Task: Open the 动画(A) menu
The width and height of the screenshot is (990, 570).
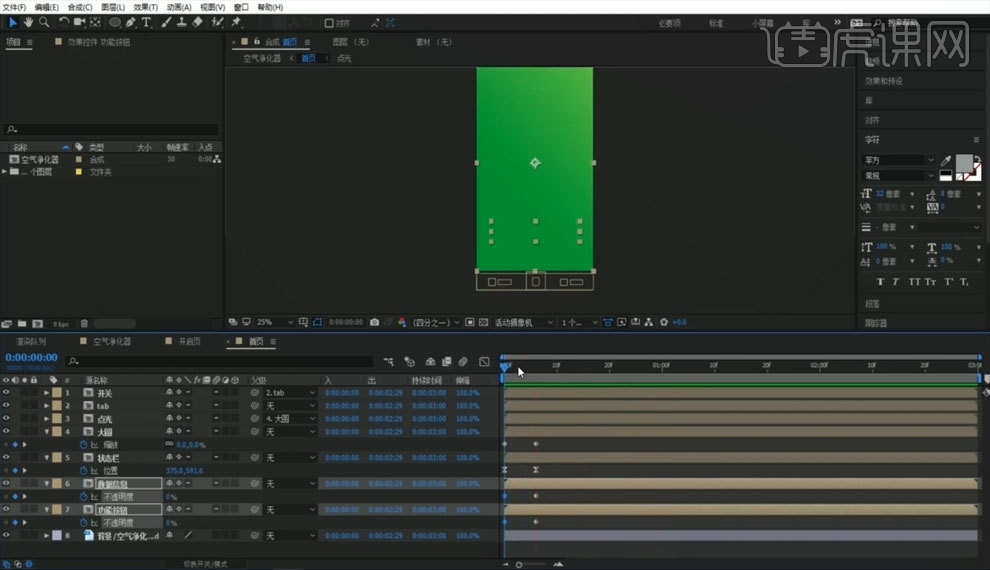Action: coord(179,7)
